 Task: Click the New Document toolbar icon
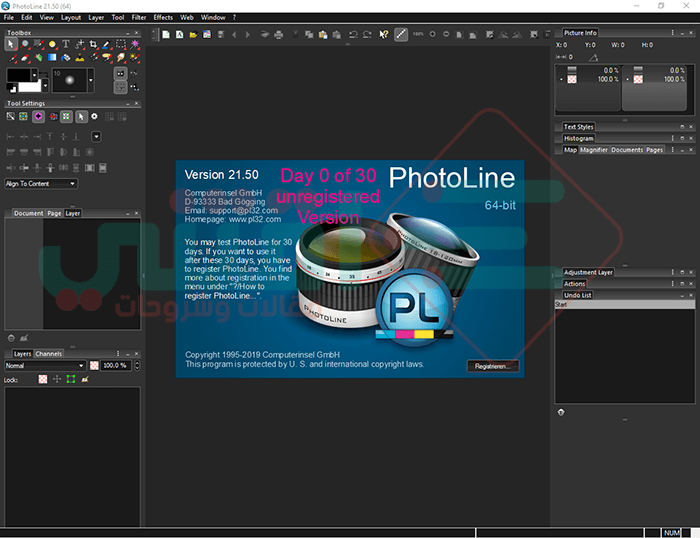[166, 34]
